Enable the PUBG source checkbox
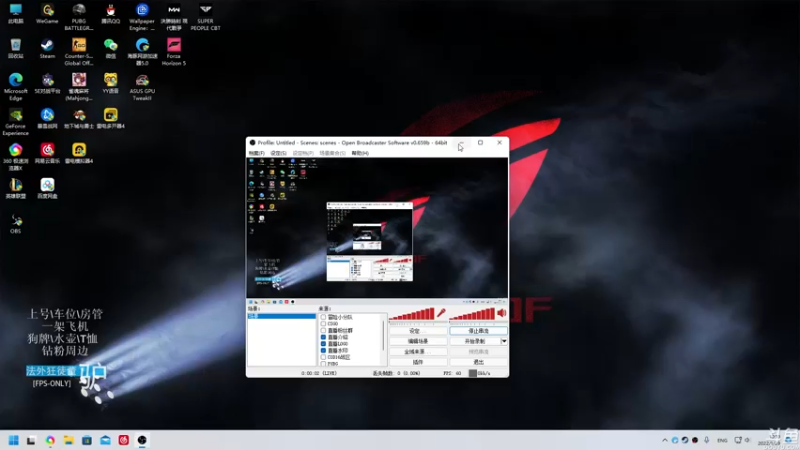 pyautogui.click(x=323, y=363)
